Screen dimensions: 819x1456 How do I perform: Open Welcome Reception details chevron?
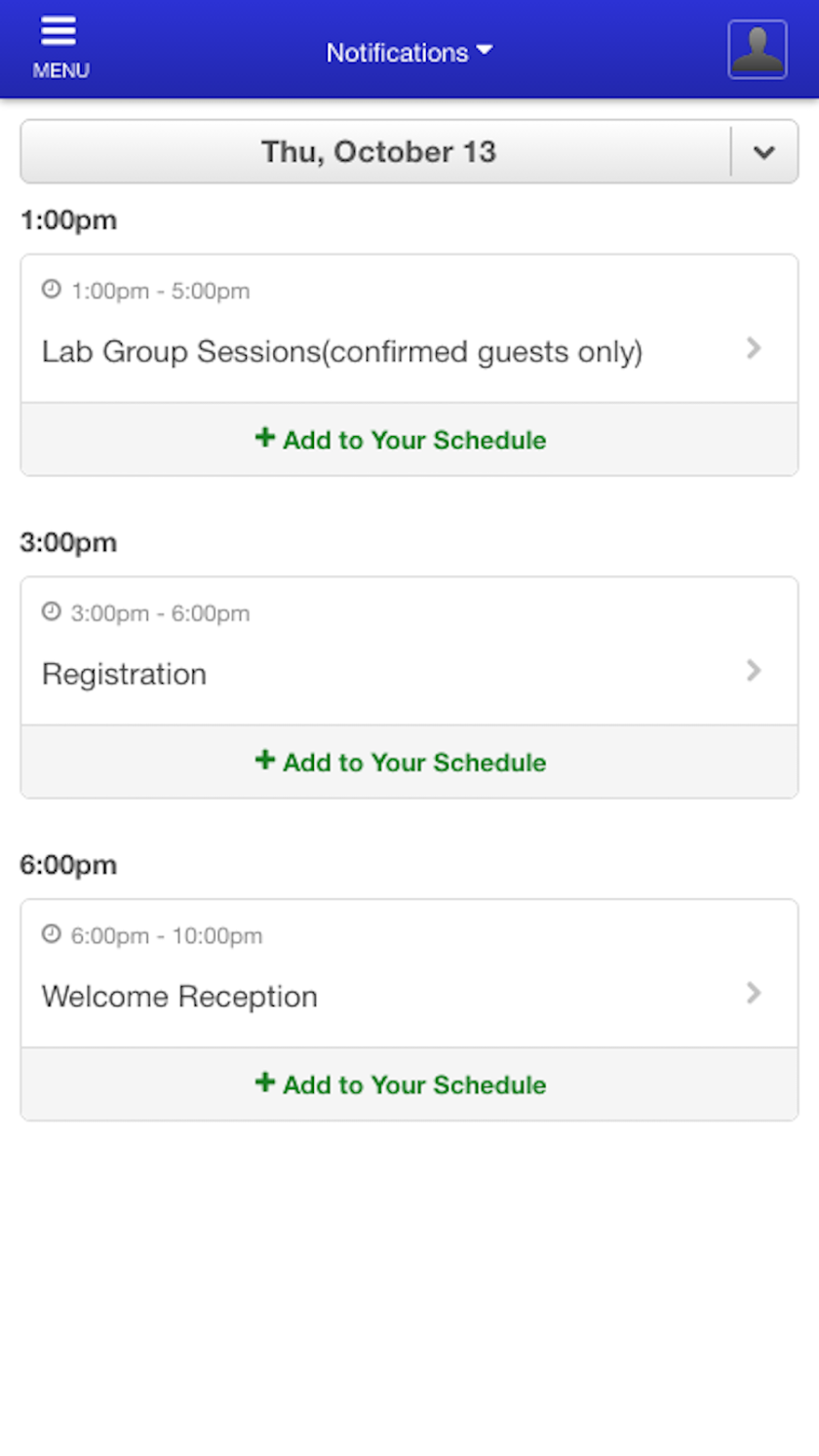tap(754, 994)
